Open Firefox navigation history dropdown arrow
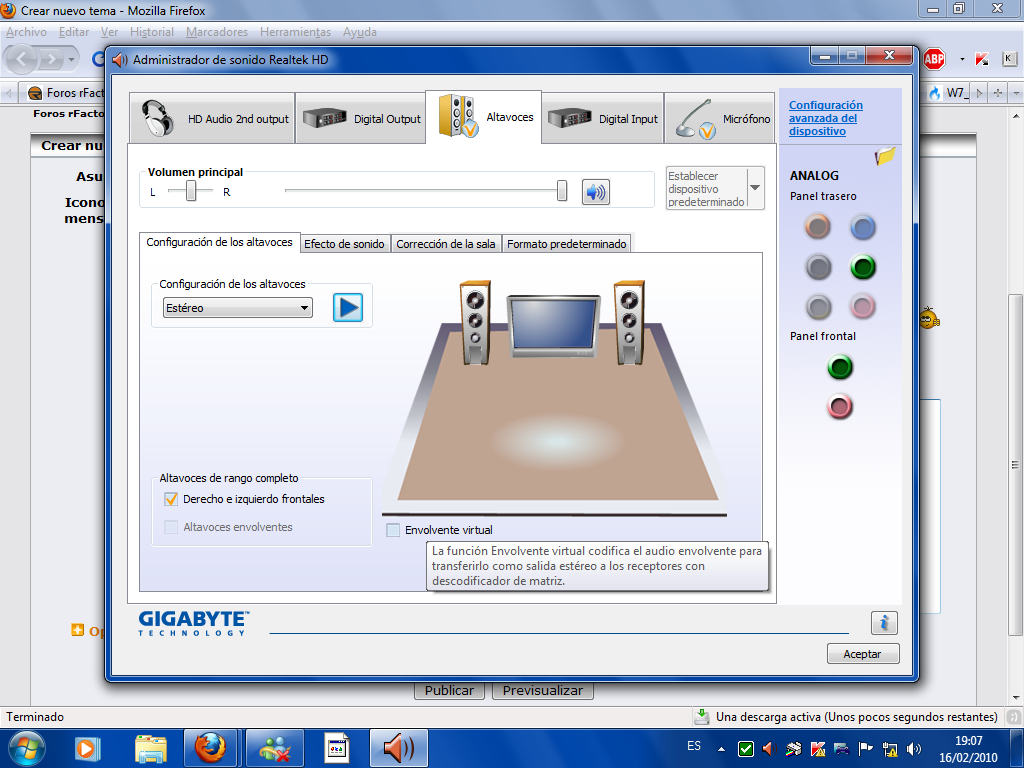This screenshot has height=768, width=1024. pos(72,59)
